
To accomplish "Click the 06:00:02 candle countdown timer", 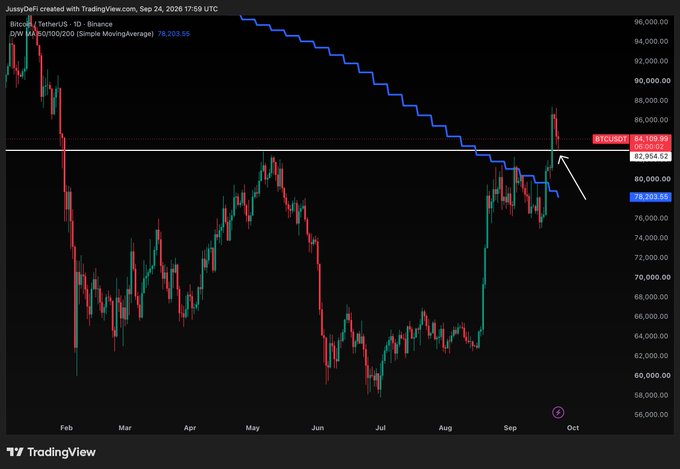I will click(648, 147).
